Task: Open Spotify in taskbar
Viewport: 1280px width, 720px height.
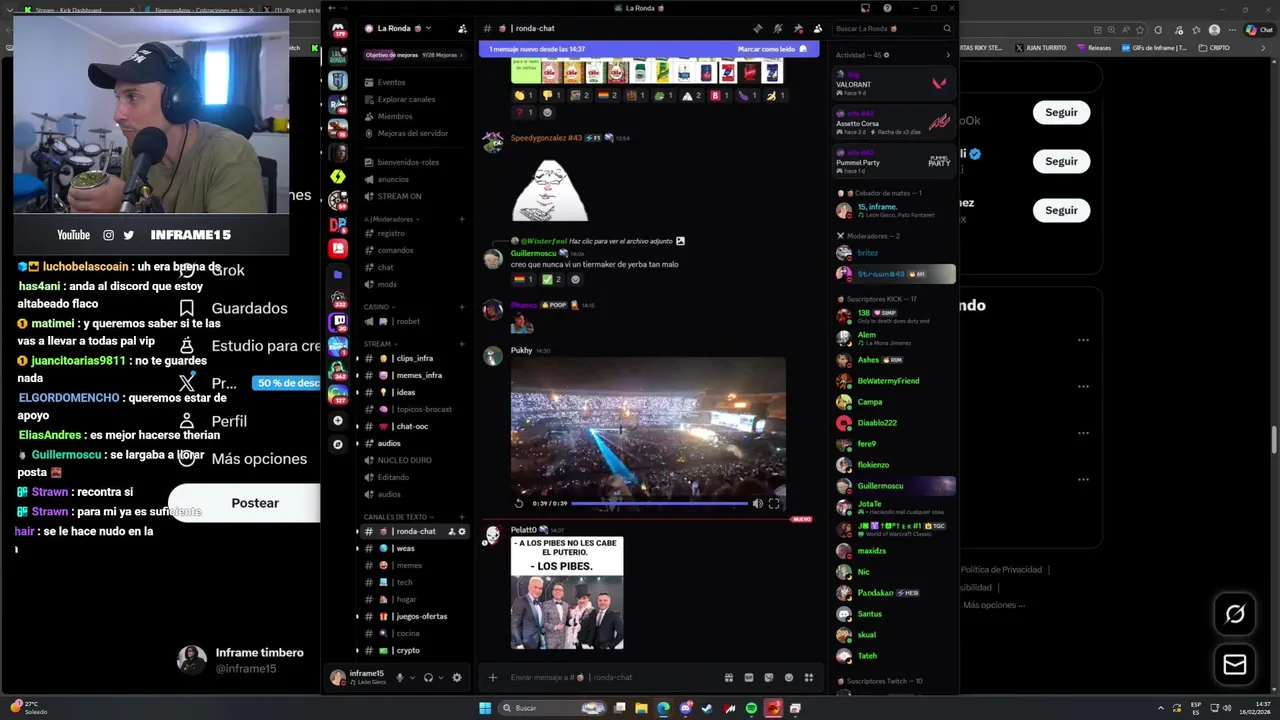Action: [x=751, y=708]
